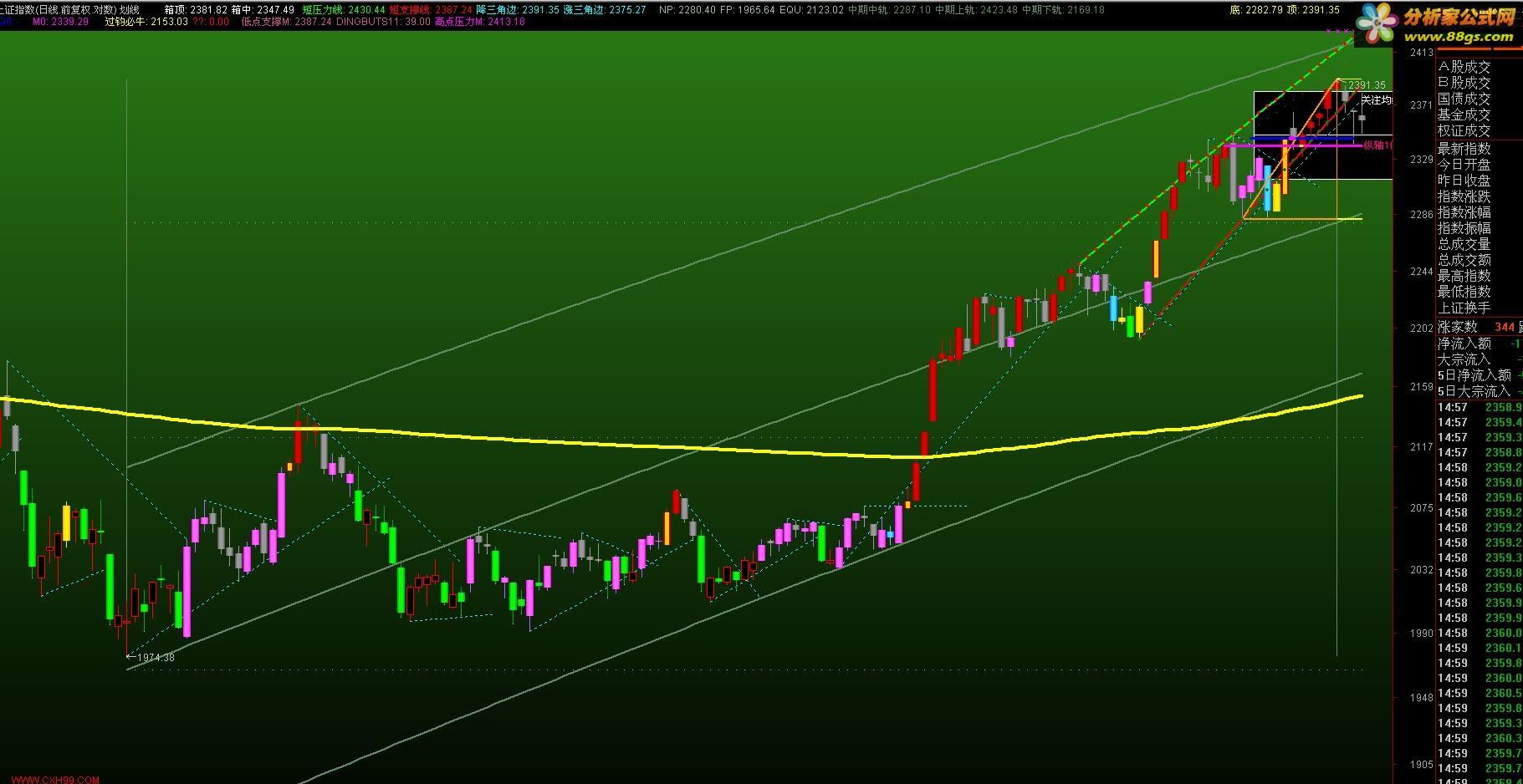Select the 中期上轨: 2423.48 value
The height and width of the screenshot is (784, 1523).
point(976,10)
